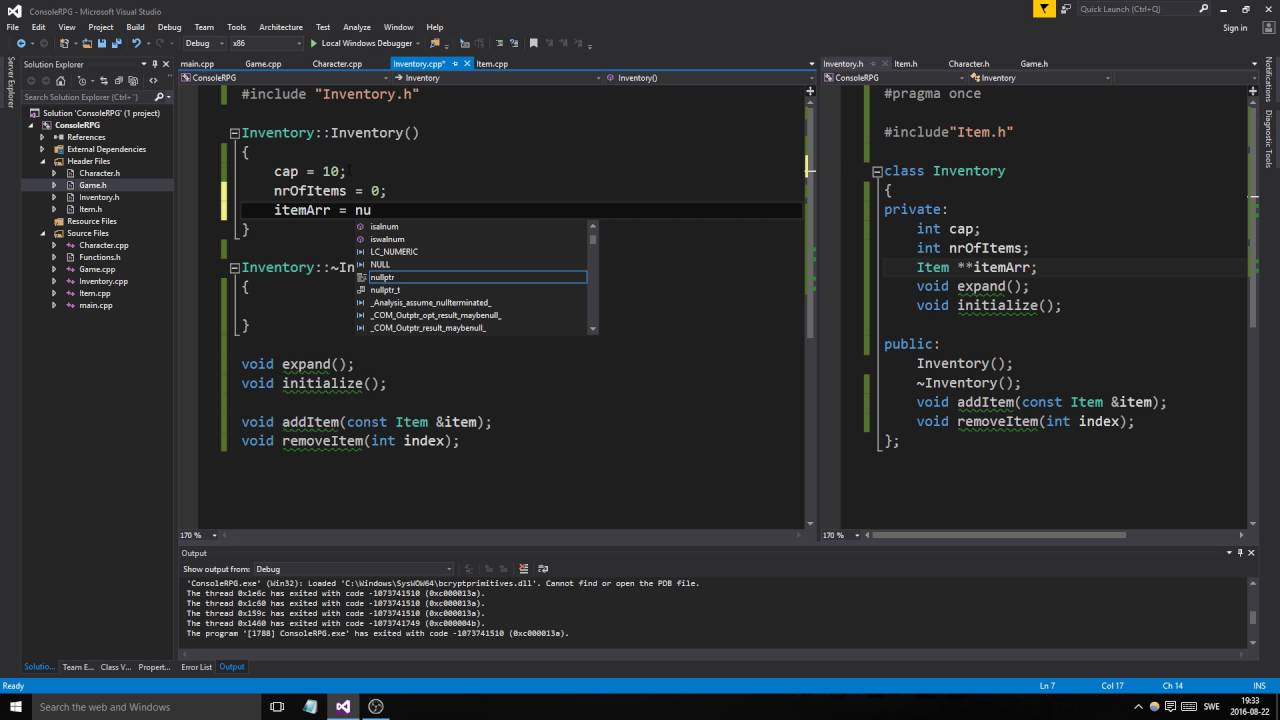
Task: Click Show All Files in Solution Explorer
Action: tap(134, 81)
